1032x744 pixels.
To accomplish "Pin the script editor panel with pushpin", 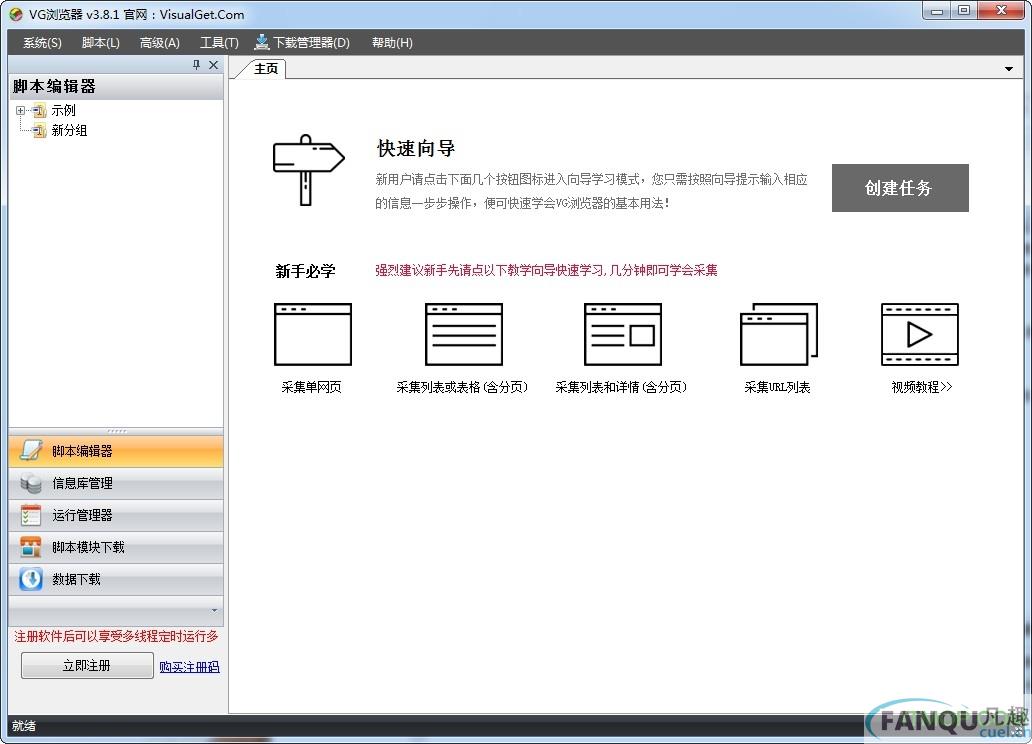I will click(x=196, y=65).
